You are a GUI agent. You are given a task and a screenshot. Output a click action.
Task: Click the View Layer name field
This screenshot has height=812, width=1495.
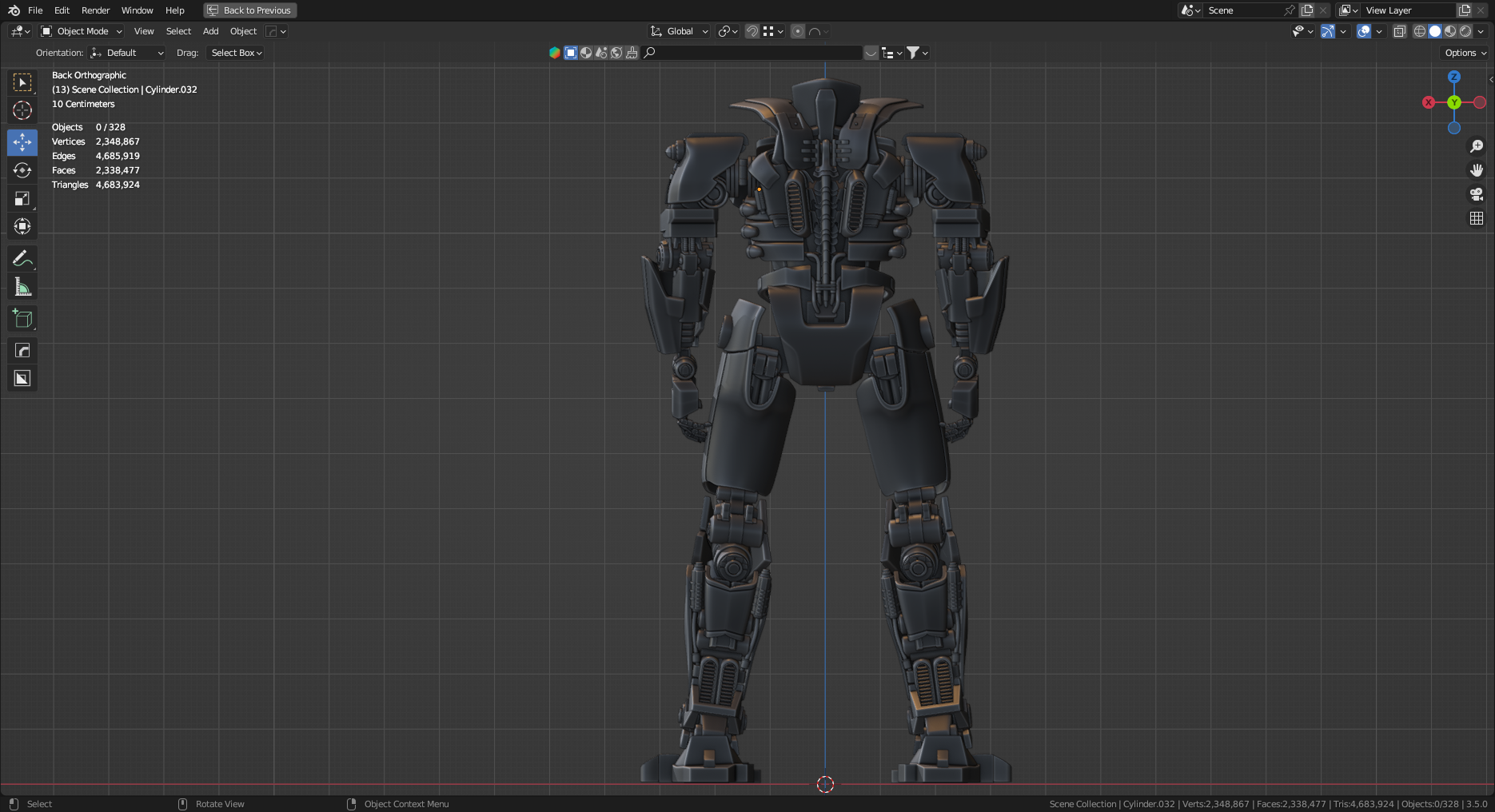click(1409, 10)
